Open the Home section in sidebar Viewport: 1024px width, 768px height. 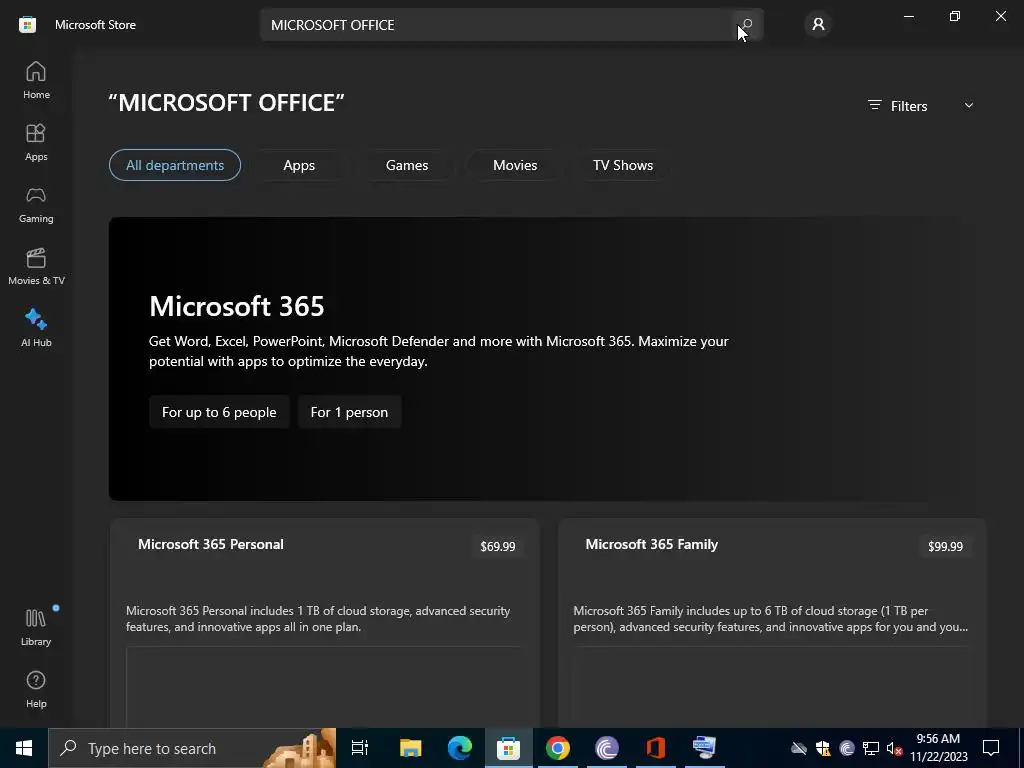coord(36,81)
